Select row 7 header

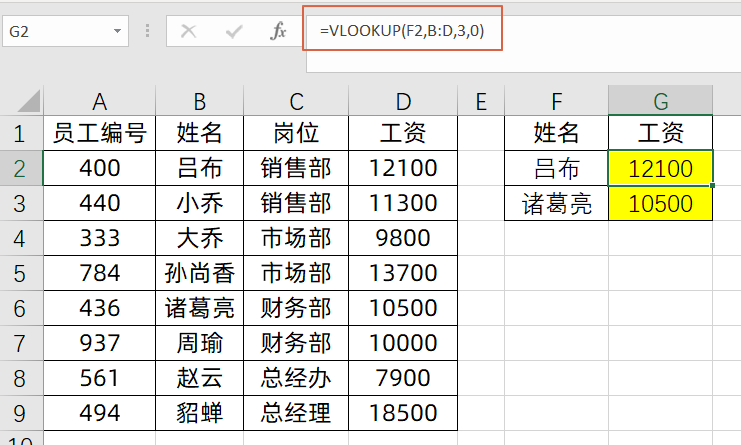pyautogui.click(x=21, y=343)
